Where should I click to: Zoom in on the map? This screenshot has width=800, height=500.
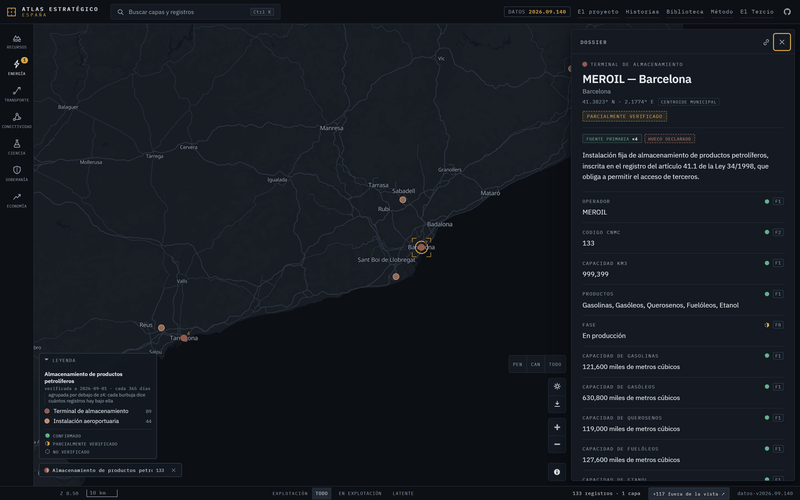pos(557,427)
